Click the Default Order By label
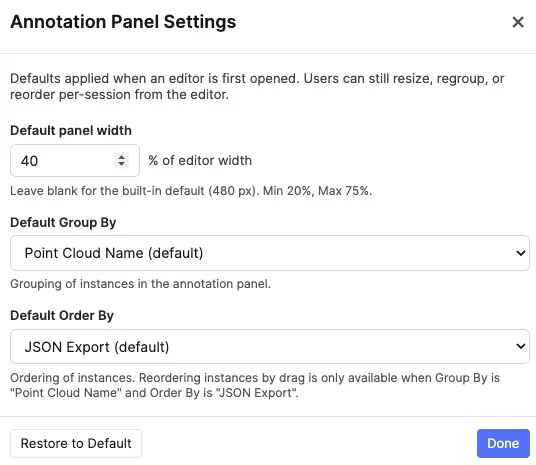 (x=62, y=315)
